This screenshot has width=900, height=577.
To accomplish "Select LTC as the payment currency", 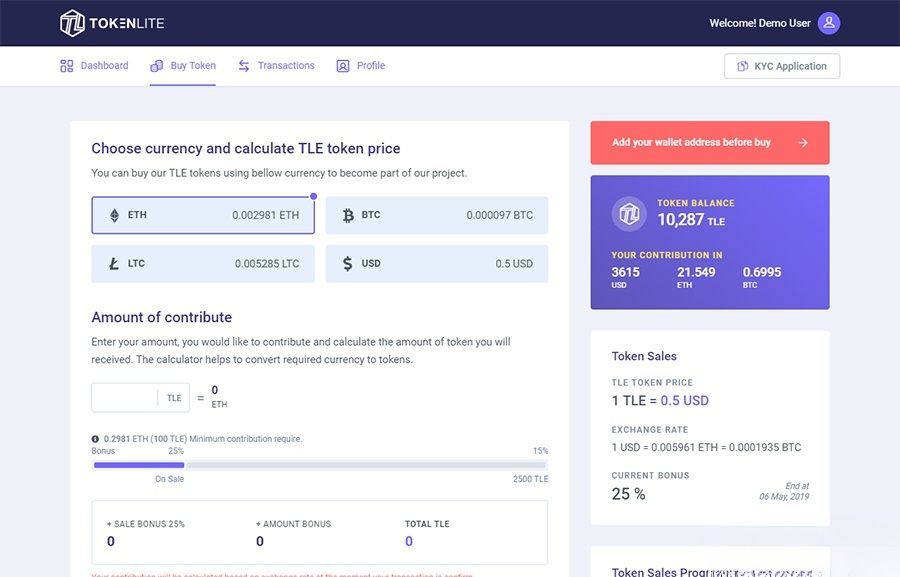I will 203,263.
